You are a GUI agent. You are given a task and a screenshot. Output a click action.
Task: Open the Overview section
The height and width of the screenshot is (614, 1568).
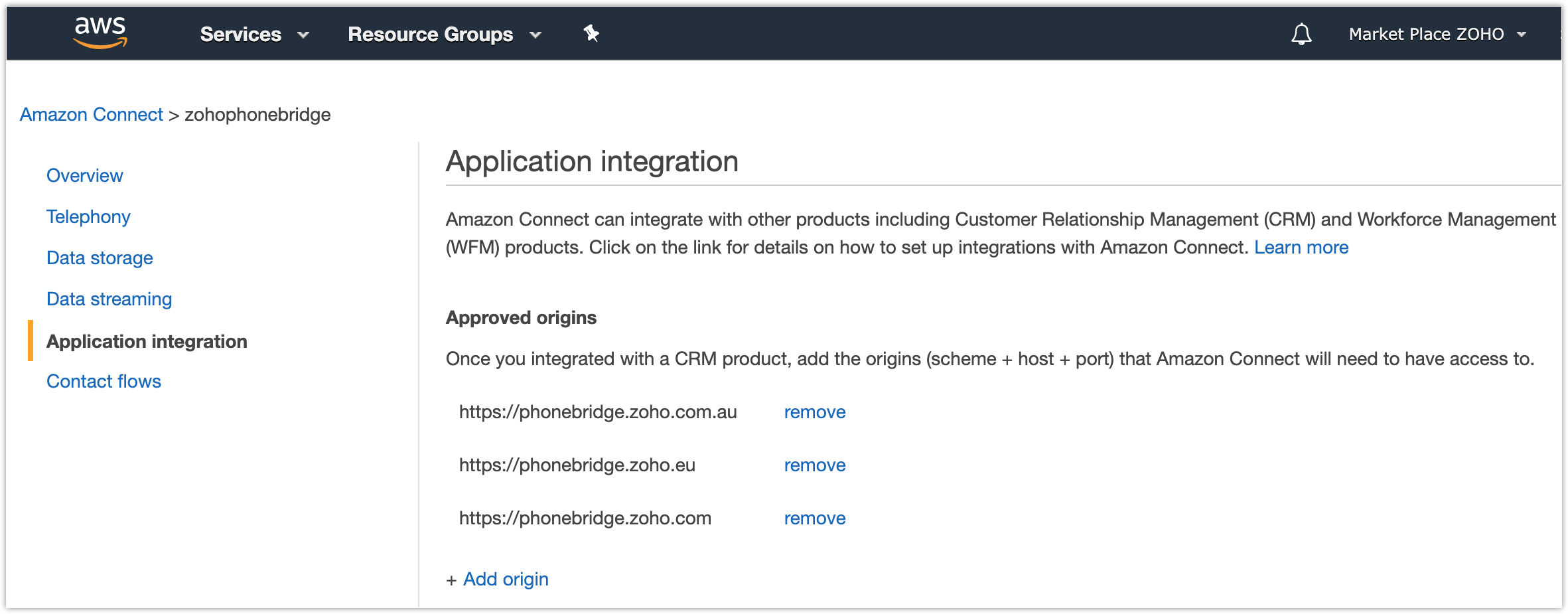[x=84, y=176]
